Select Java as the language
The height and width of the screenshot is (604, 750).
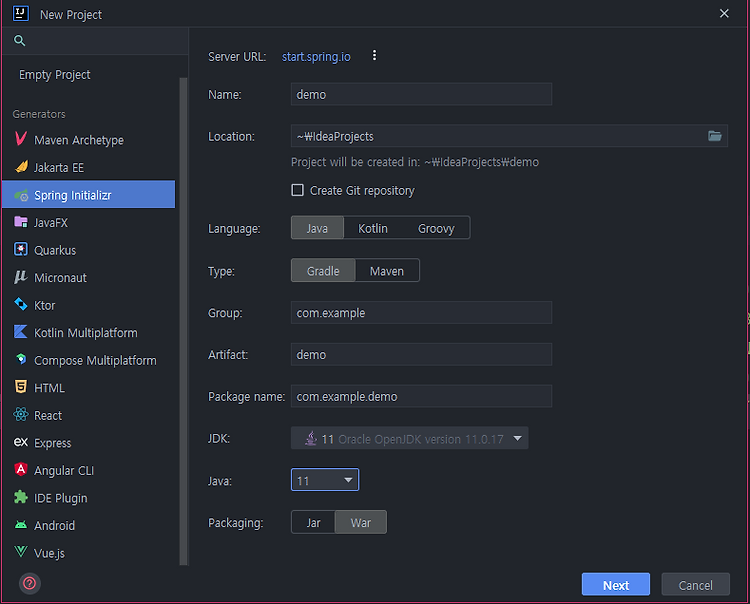click(317, 228)
